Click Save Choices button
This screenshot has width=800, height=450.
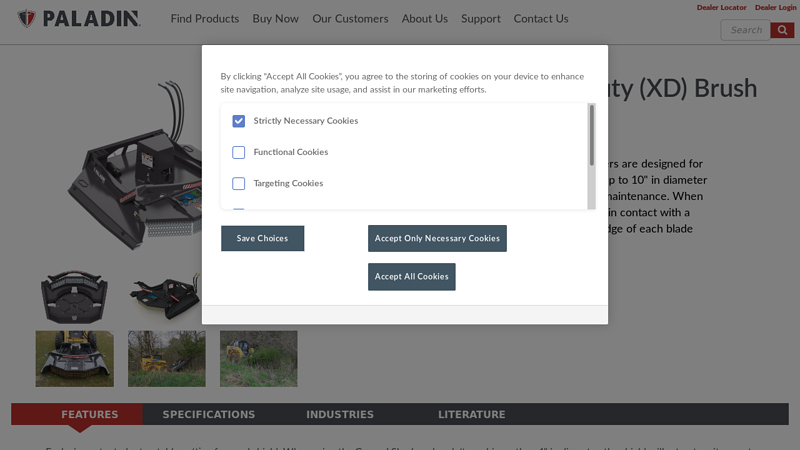click(x=262, y=238)
